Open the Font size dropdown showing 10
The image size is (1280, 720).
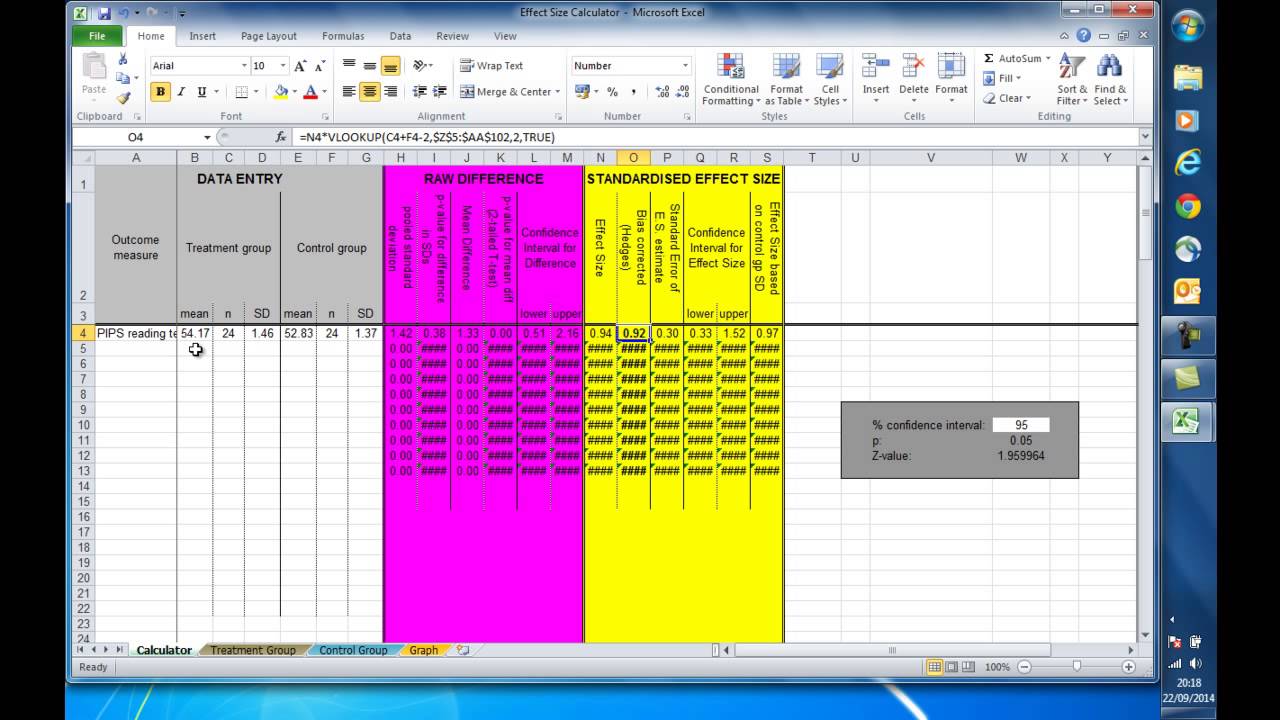click(283, 66)
